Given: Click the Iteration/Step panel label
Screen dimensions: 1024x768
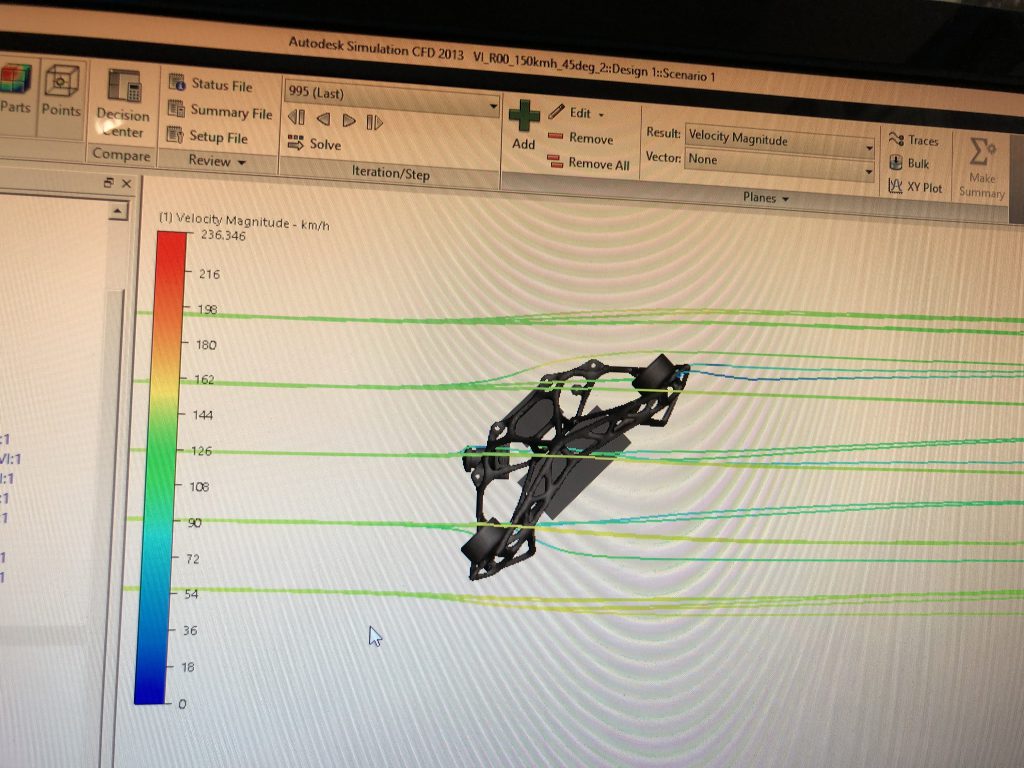Looking at the screenshot, I should pos(391,172).
